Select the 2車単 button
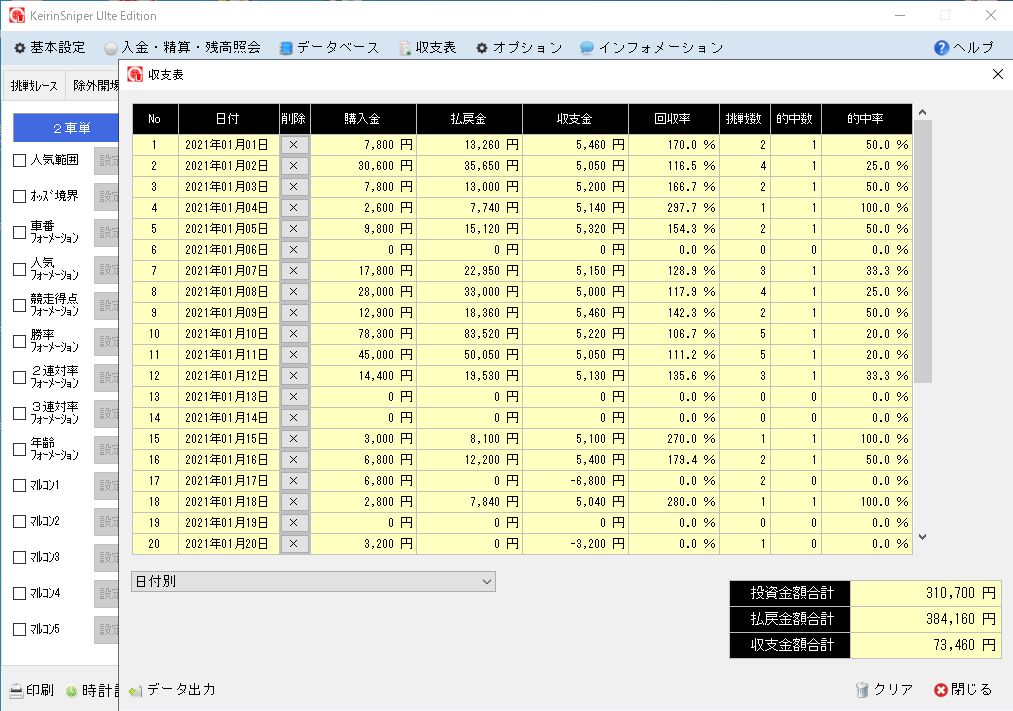 click(67, 129)
